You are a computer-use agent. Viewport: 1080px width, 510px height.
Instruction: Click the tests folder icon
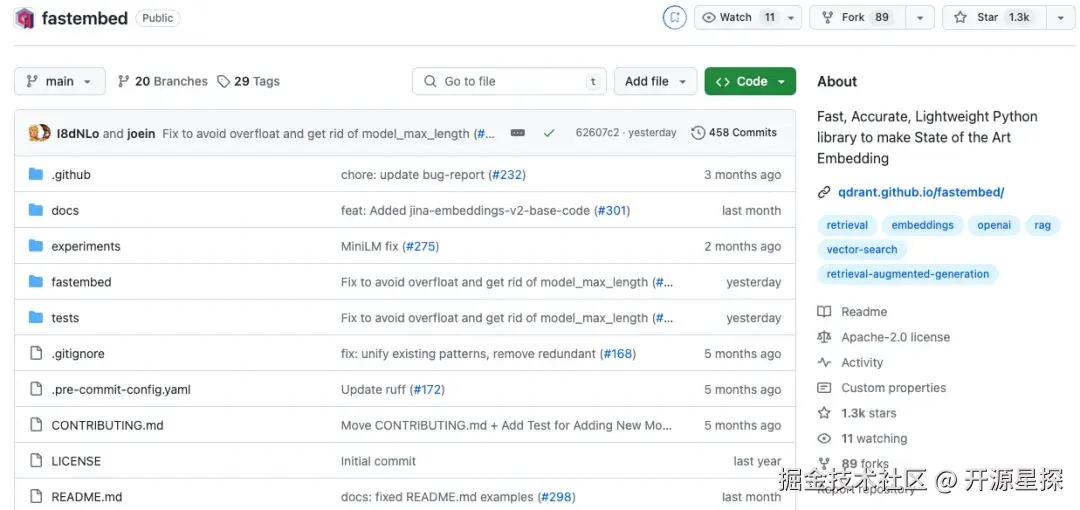tap(36, 318)
